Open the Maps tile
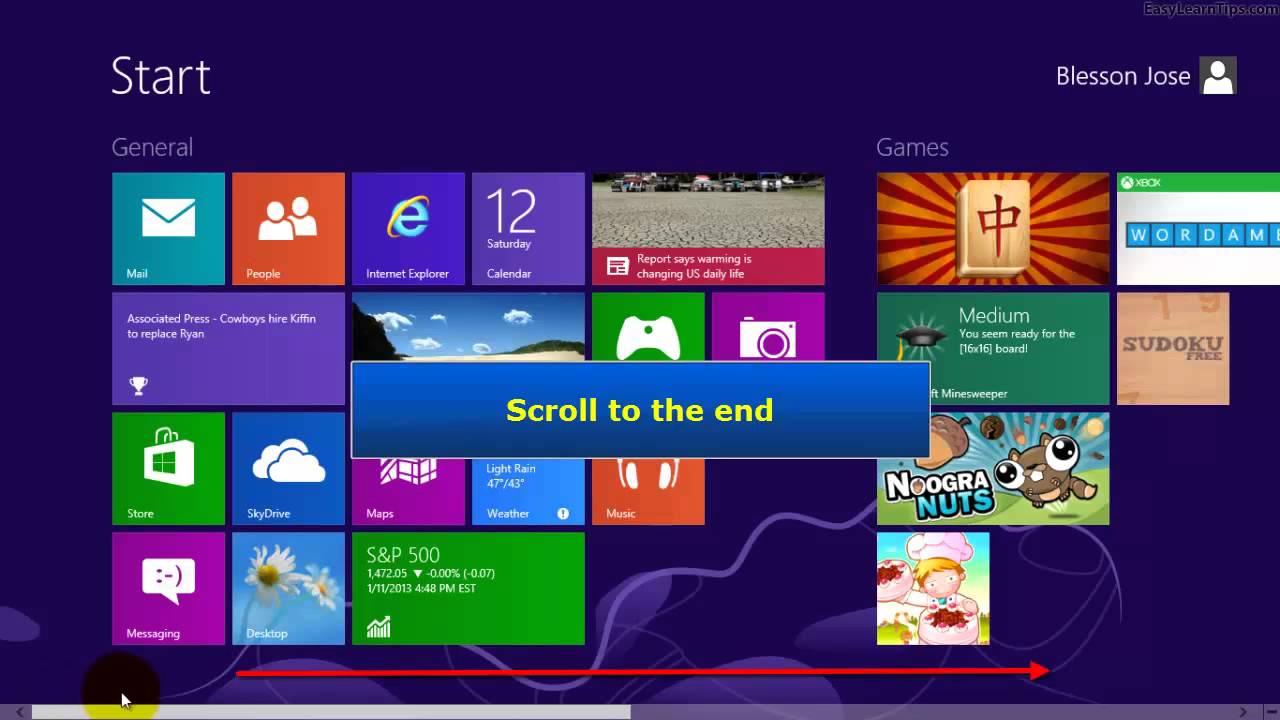Screen dimensions: 1280x720 coord(408,492)
